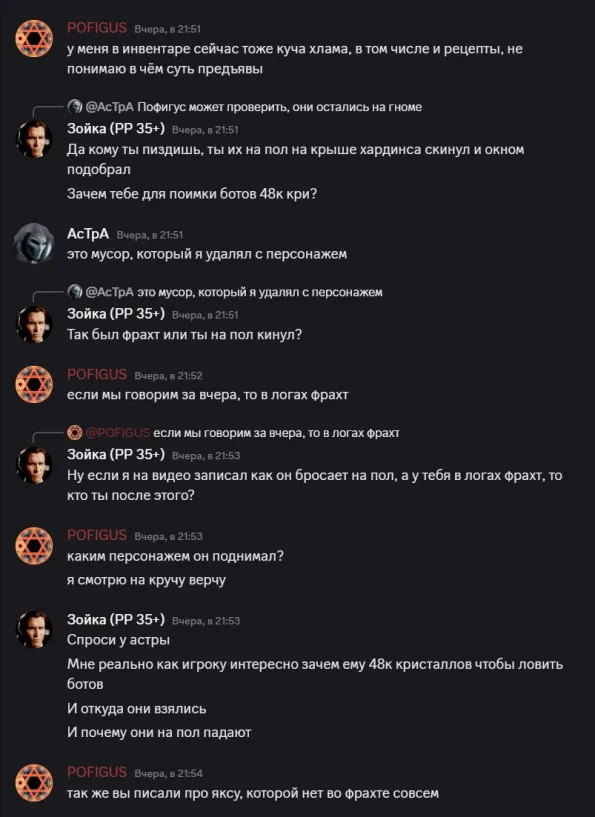This screenshot has width=595, height=817.
Task: Click the message about кручу верчу
Action: click(146, 580)
